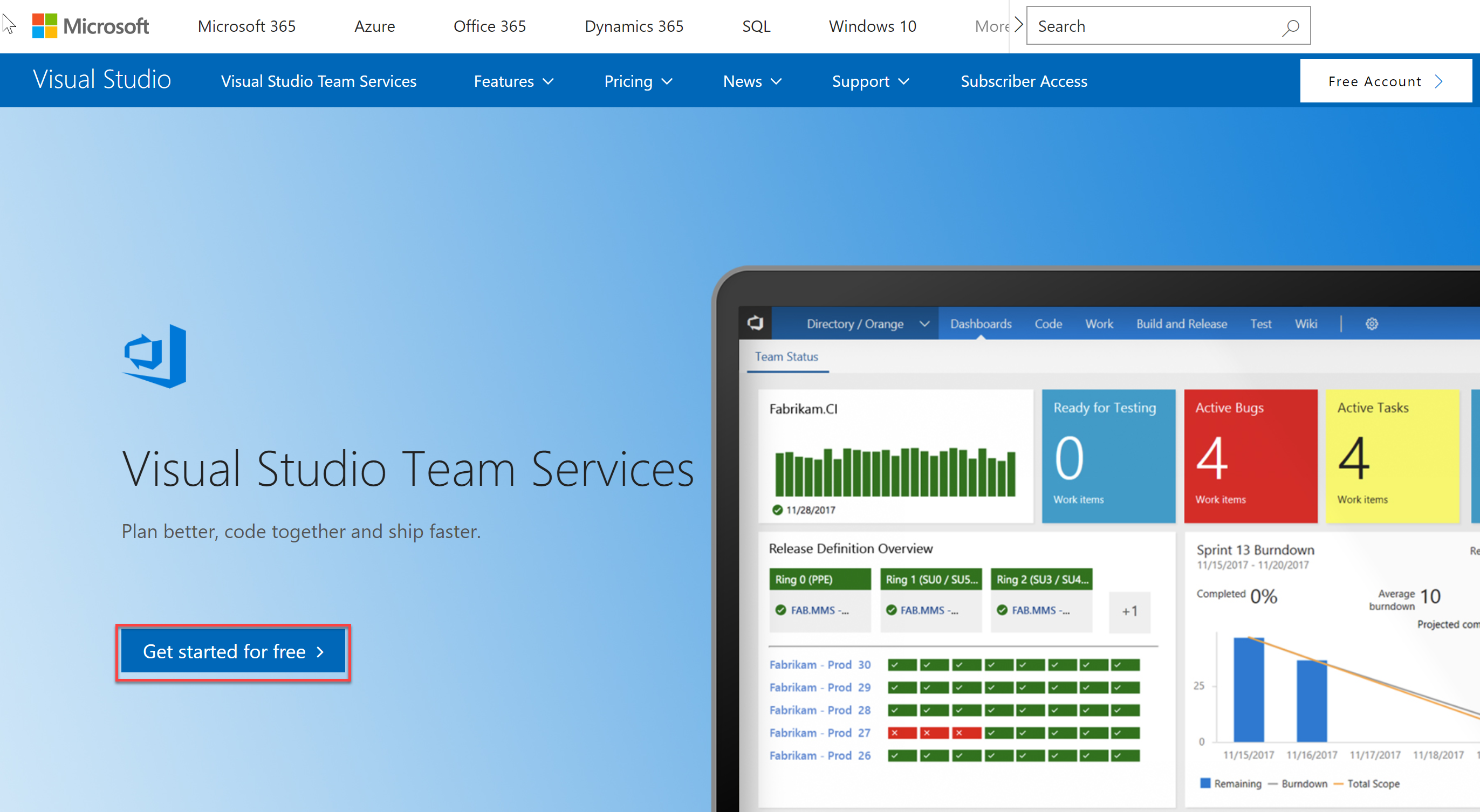Click the More arrow in top navigation

tap(1018, 25)
